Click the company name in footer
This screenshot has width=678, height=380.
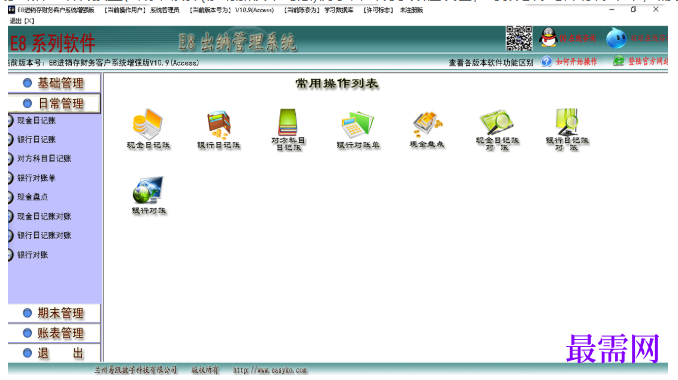click(136, 370)
